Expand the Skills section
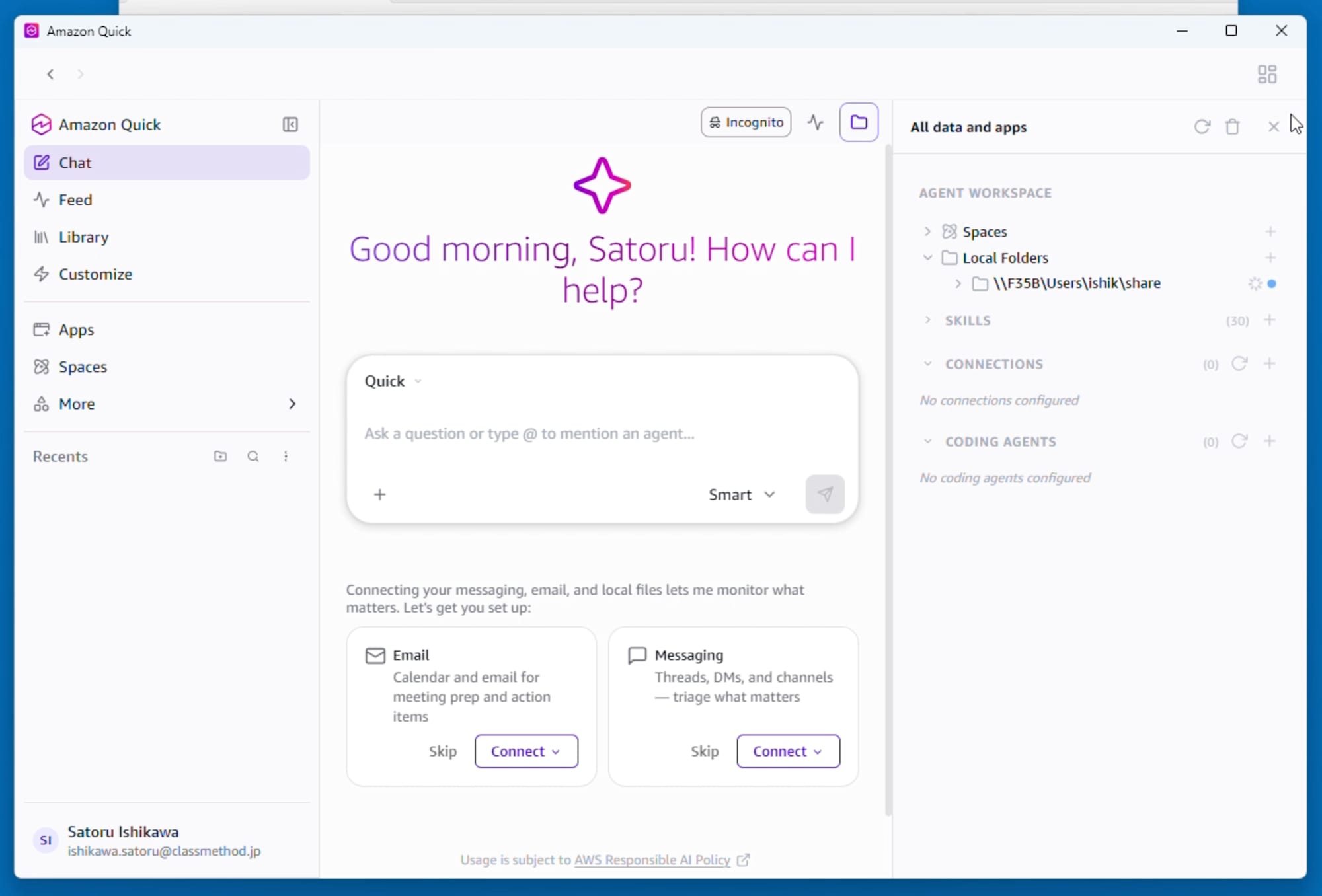The height and width of the screenshot is (896, 1322). (927, 320)
